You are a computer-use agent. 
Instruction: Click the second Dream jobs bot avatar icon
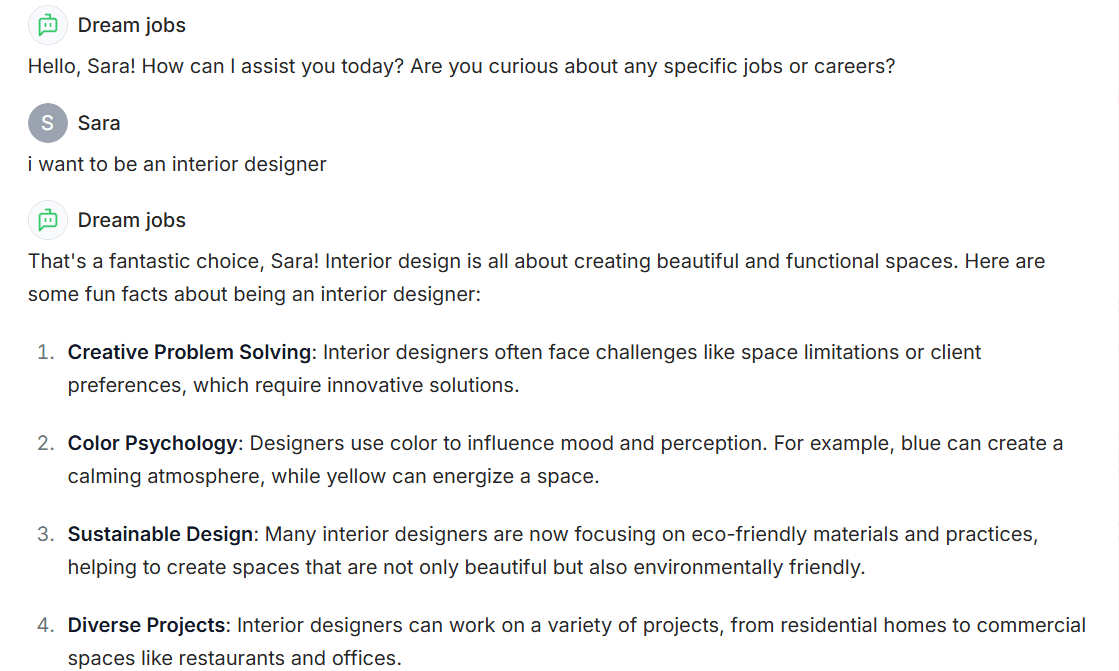click(48, 220)
